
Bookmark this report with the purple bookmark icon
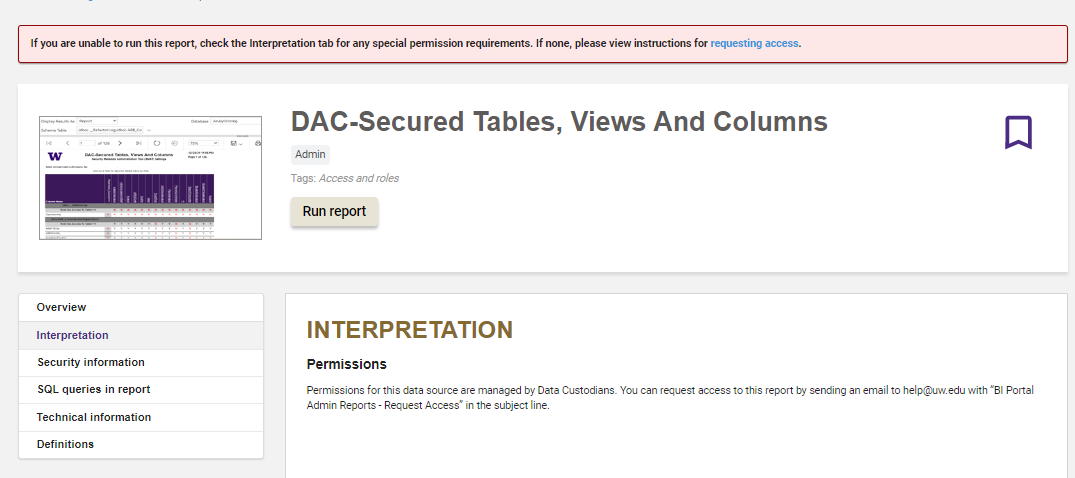pyautogui.click(x=1018, y=132)
